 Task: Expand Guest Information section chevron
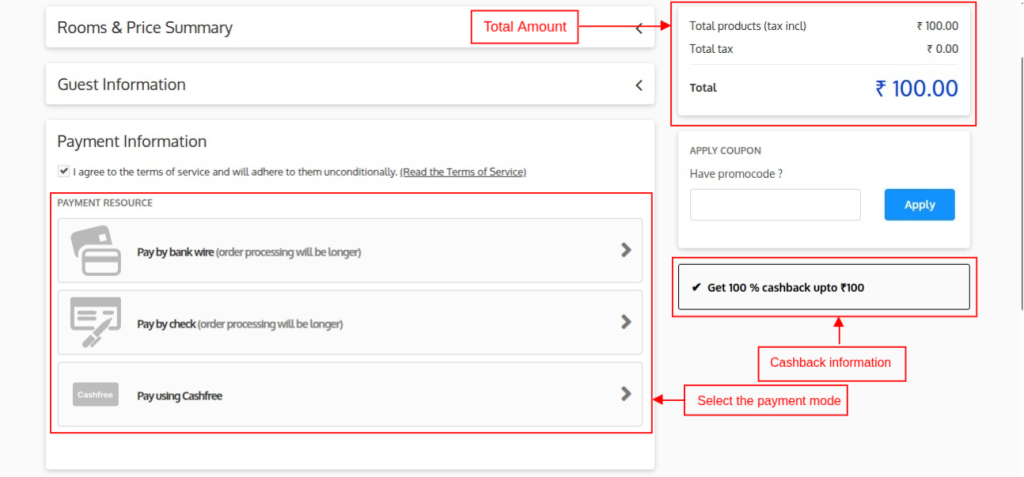(x=639, y=85)
